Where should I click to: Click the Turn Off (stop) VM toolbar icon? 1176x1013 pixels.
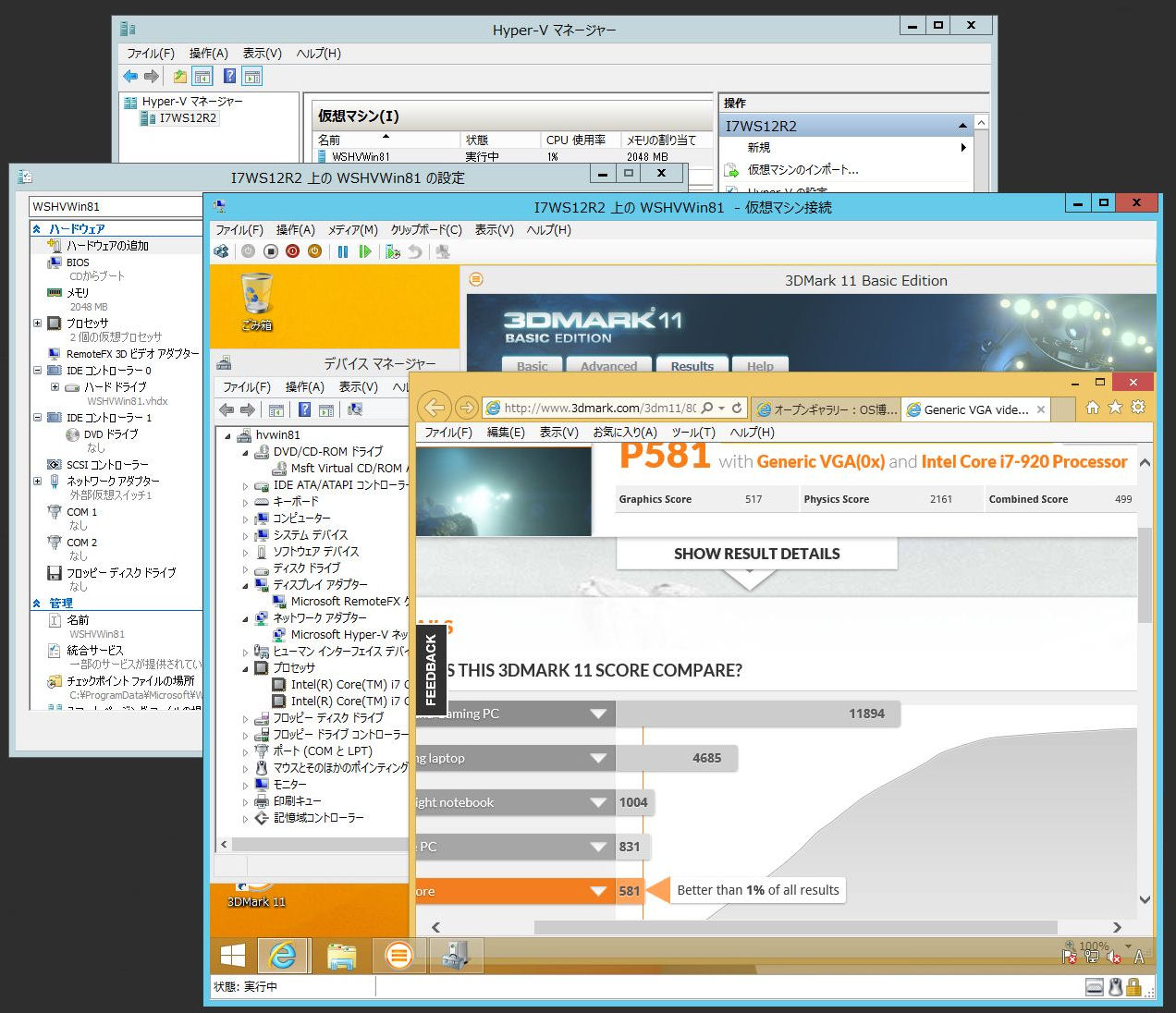pos(271,251)
